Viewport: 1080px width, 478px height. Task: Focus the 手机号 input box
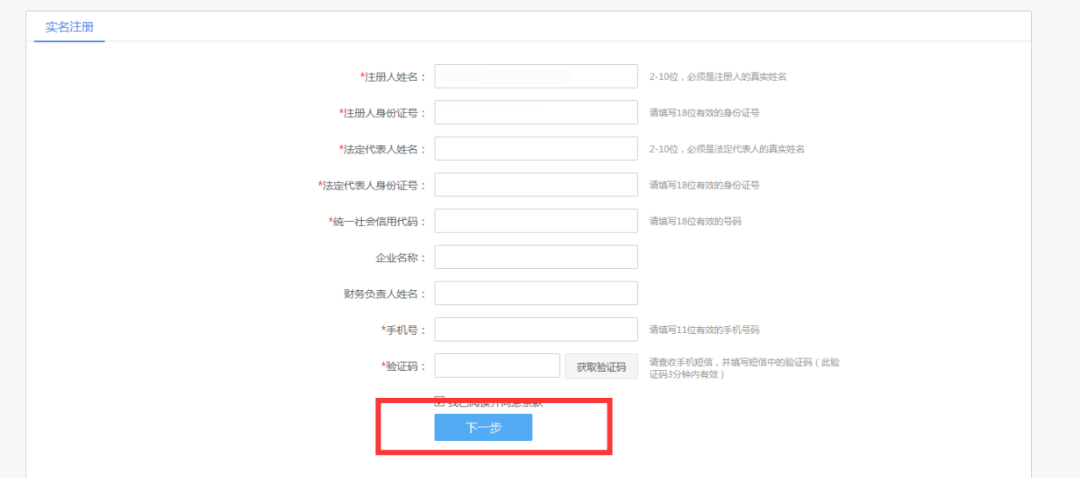(536, 329)
